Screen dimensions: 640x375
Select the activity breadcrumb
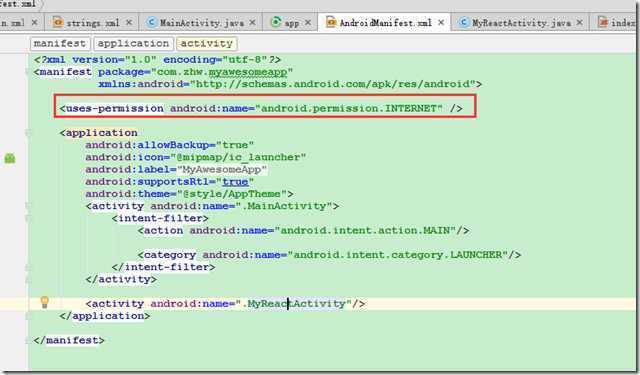tap(207, 43)
